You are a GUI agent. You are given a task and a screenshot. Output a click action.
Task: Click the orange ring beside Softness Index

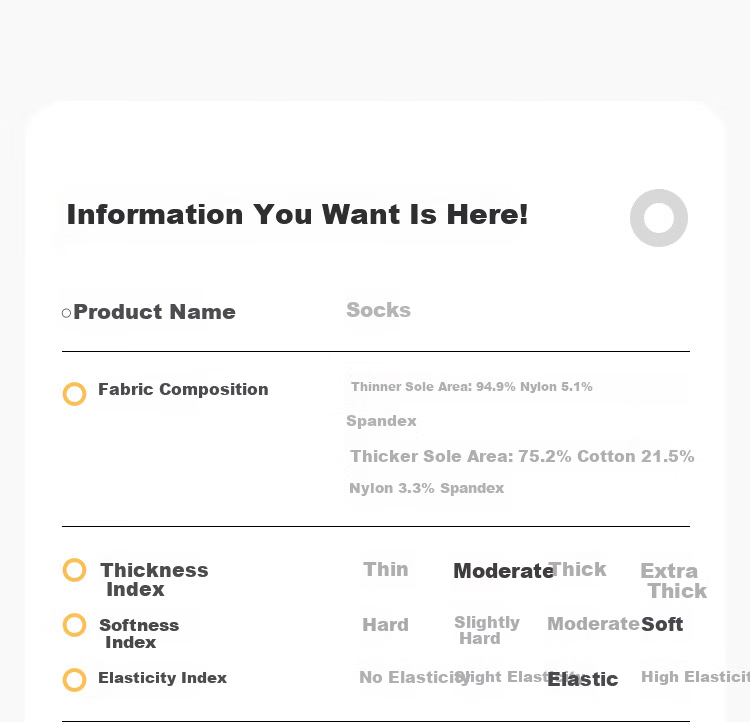pos(75,625)
